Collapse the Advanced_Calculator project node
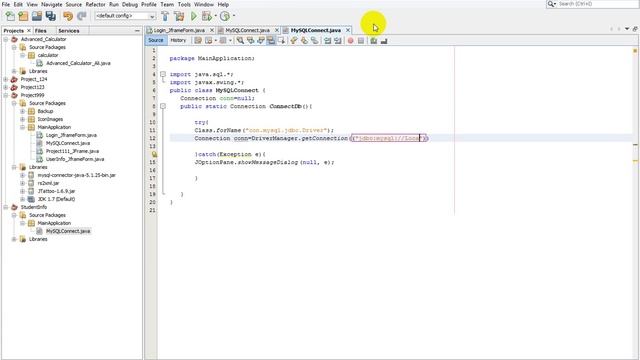Image resolution: width=640 pixels, height=360 pixels. pos(6,39)
